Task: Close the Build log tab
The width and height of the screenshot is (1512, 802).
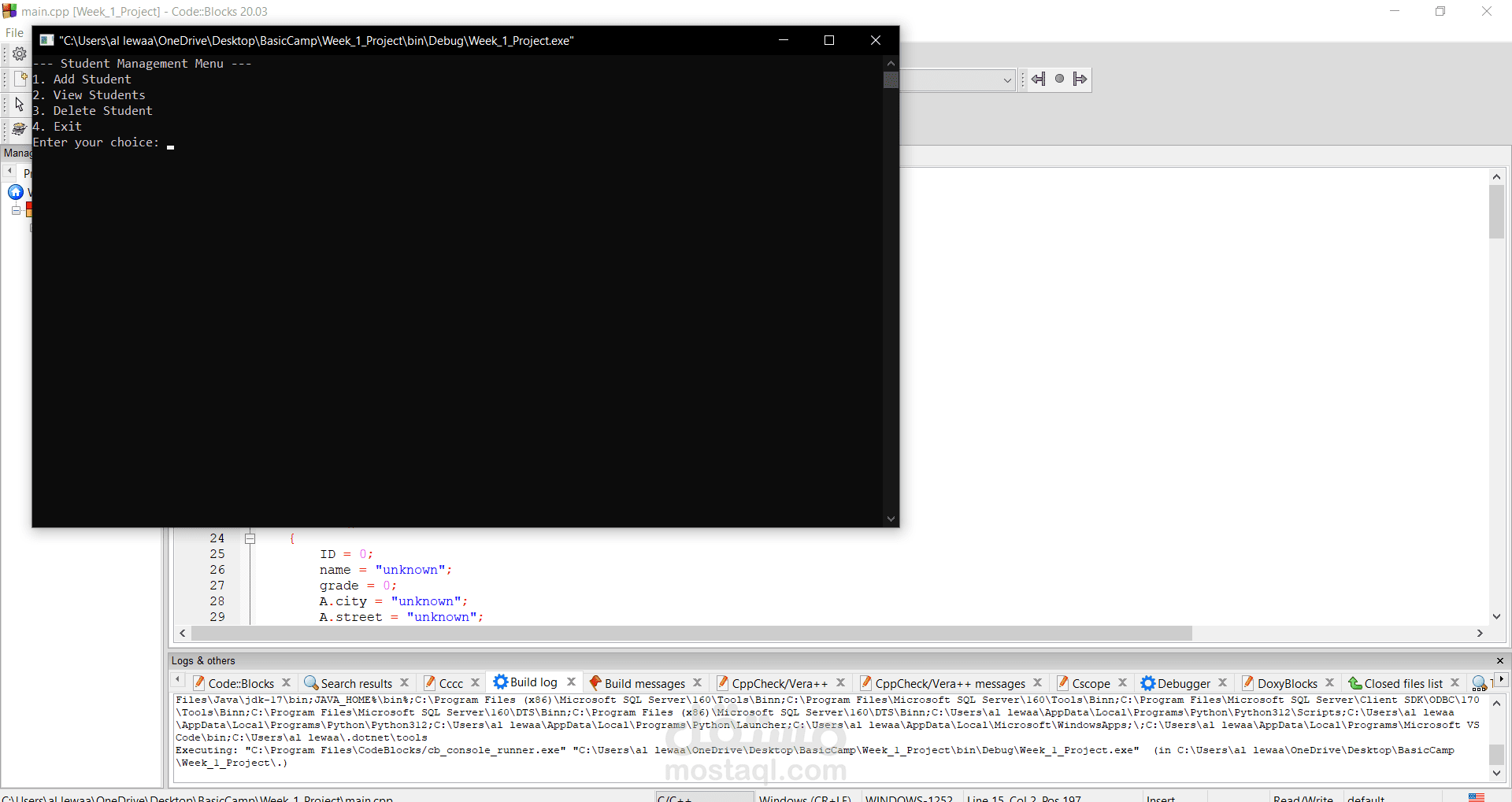Action: coord(572,682)
